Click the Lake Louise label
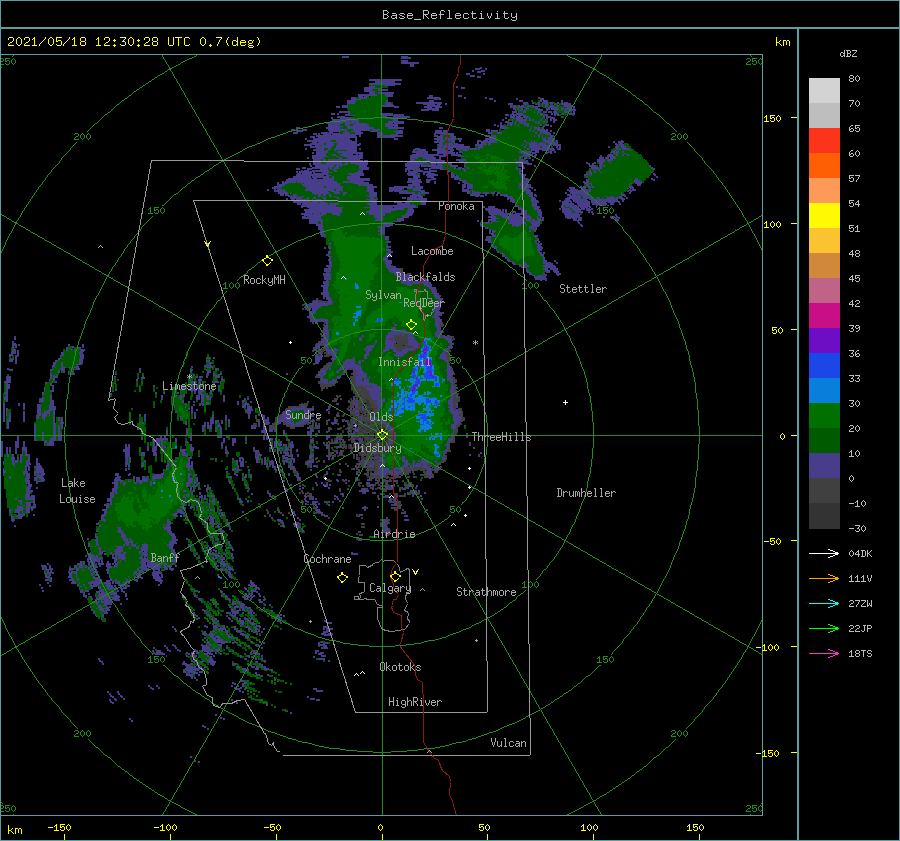 77,491
